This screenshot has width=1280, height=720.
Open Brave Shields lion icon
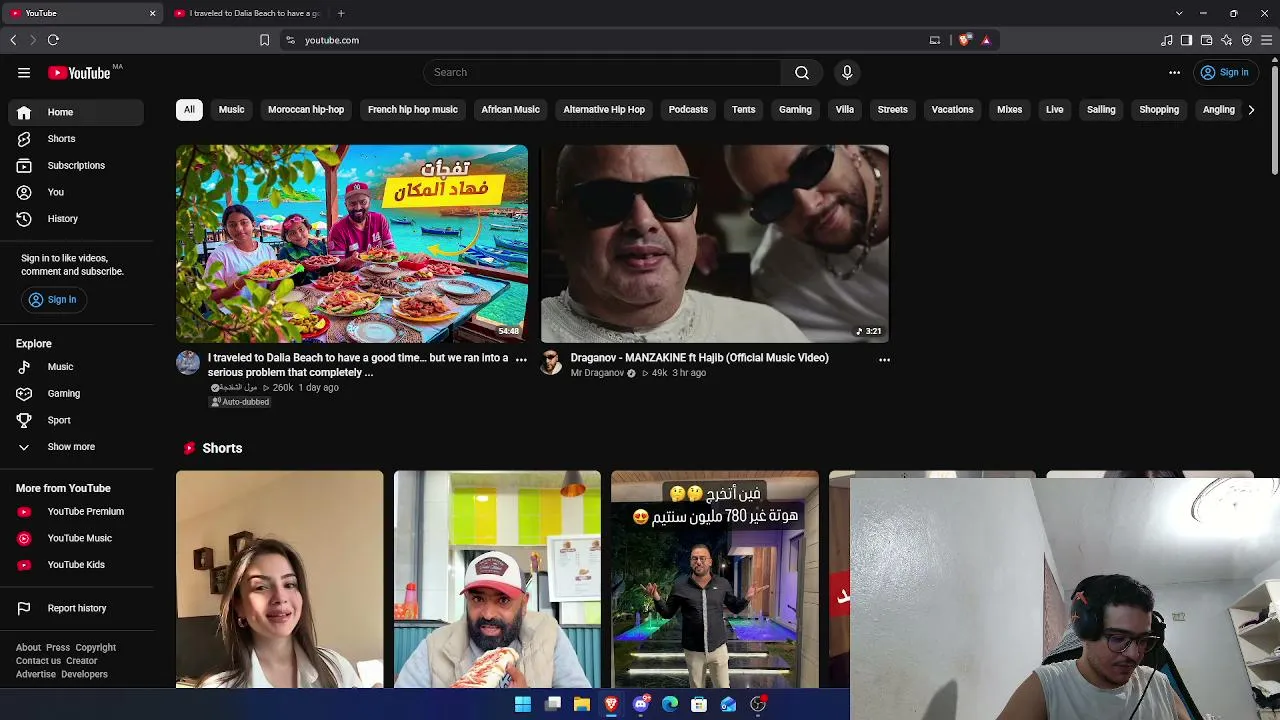pos(964,40)
